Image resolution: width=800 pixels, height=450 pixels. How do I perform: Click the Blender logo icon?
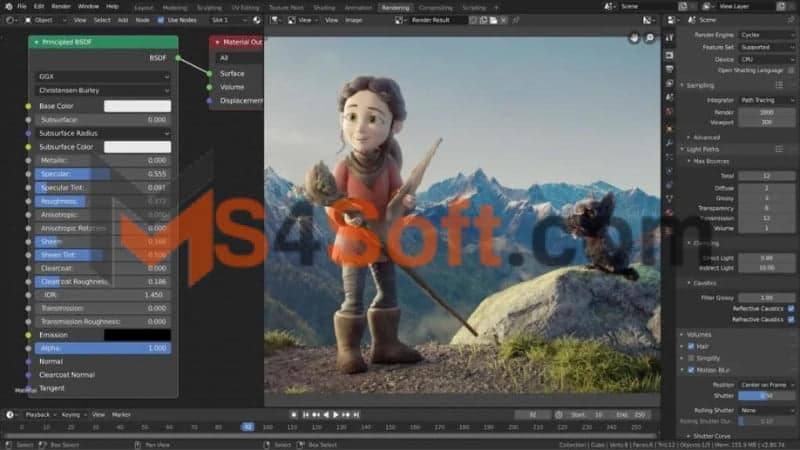[x=8, y=6]
